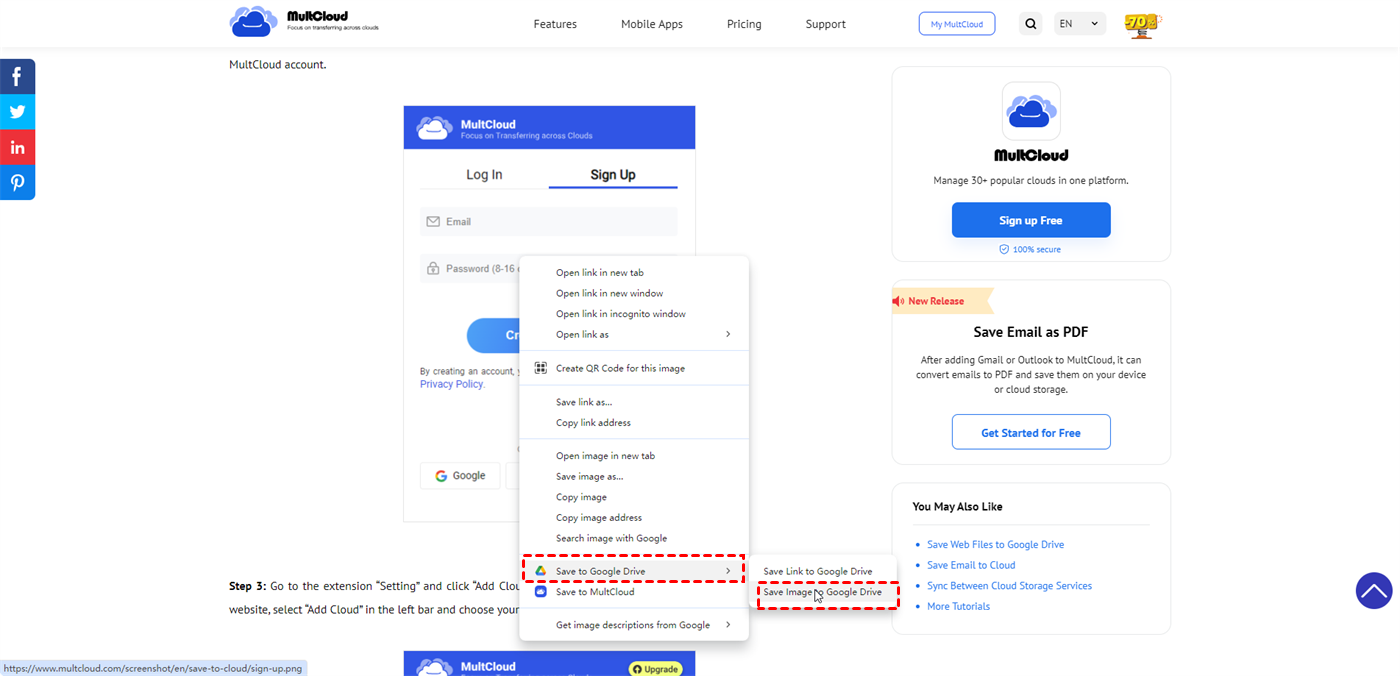Expand 'Open link as' submenu arrow
1400x676 pixels.
[x=728, y=334]
